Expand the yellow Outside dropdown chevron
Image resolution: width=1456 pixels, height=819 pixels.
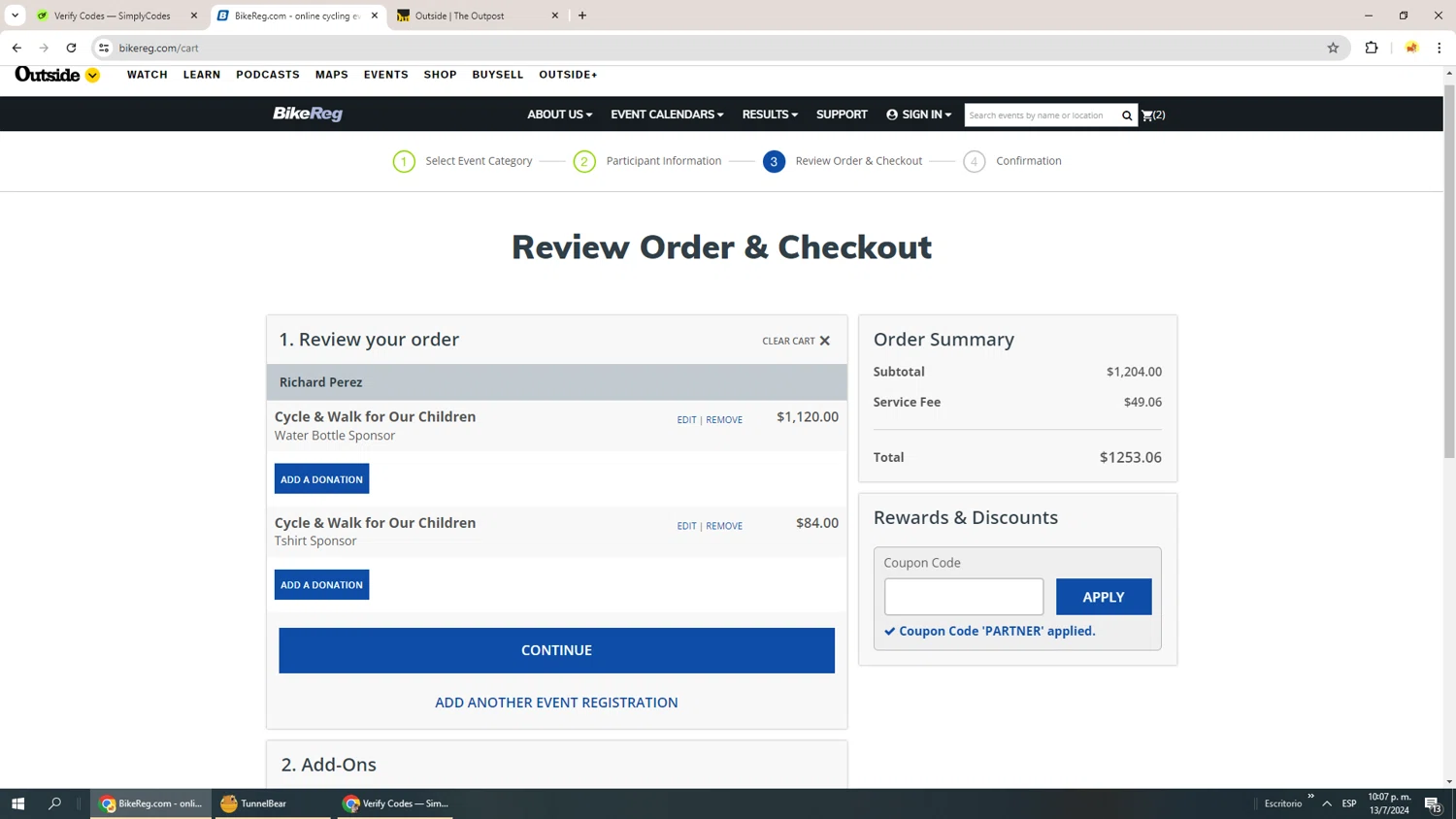(x=92, y=75)
